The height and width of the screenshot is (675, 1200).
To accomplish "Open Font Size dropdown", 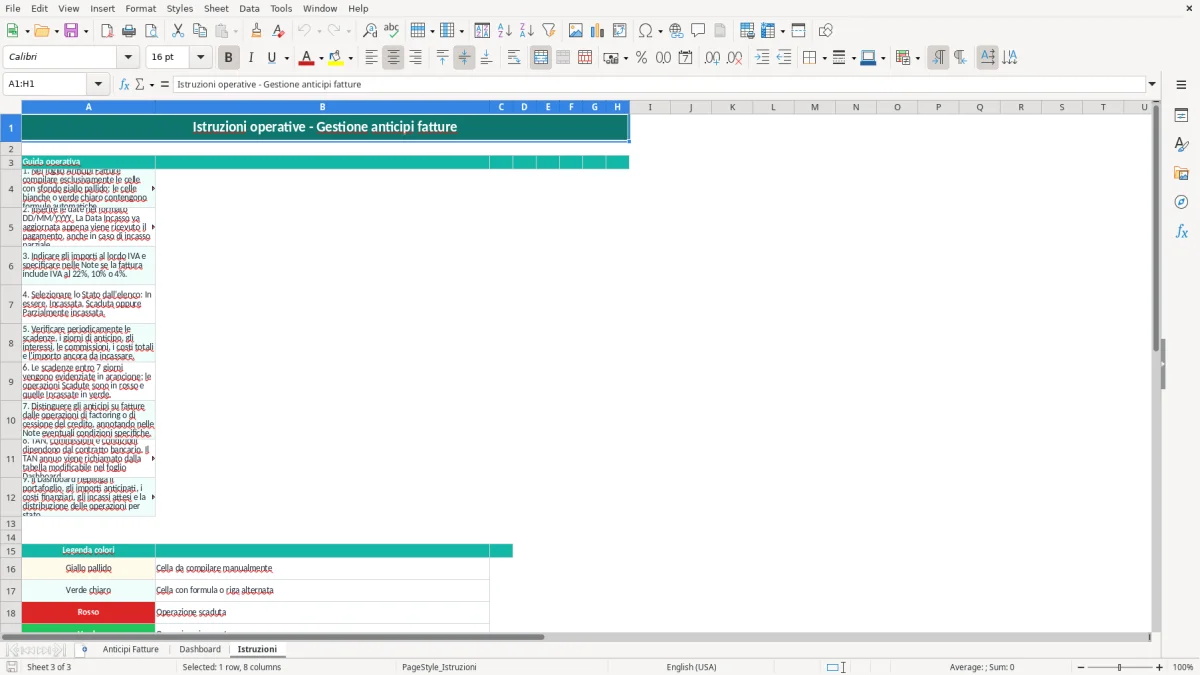I will click(201, 58).
